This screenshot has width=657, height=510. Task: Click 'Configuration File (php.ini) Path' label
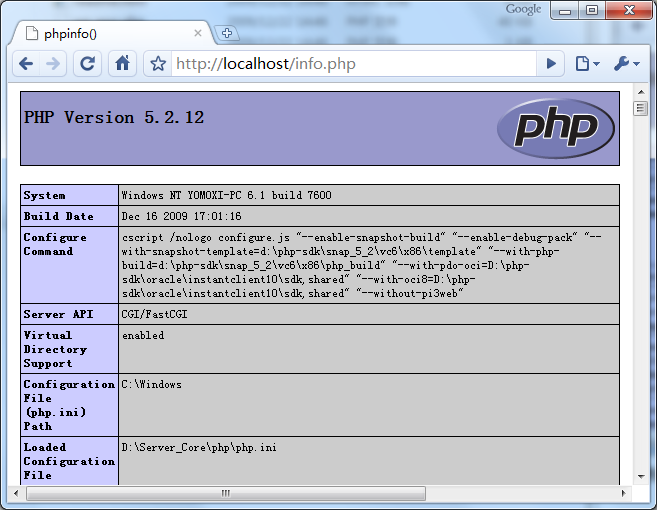pyautogui.click(x=69, y=405)
